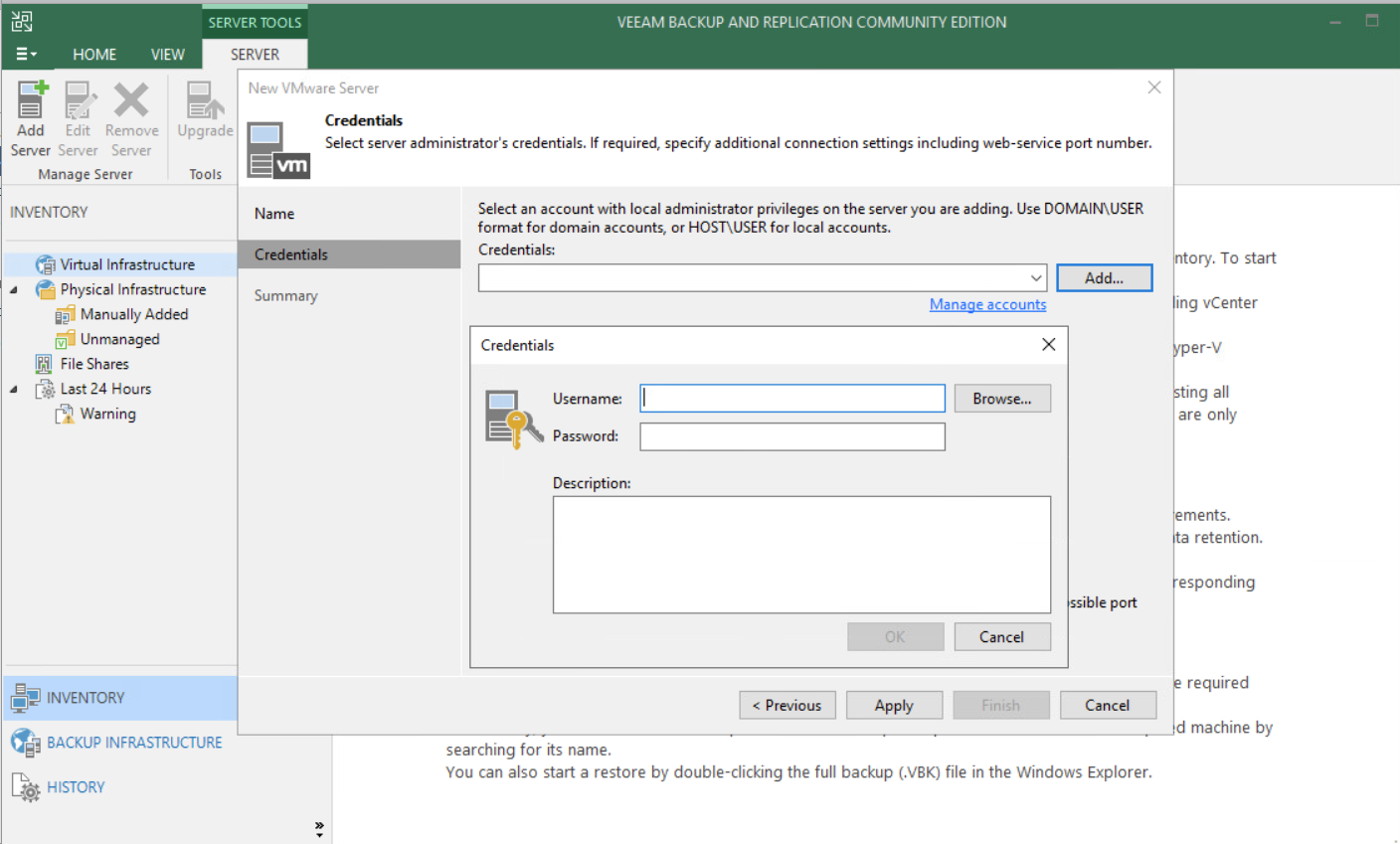Select the Credentials wizard step

[x=349, y=254]
